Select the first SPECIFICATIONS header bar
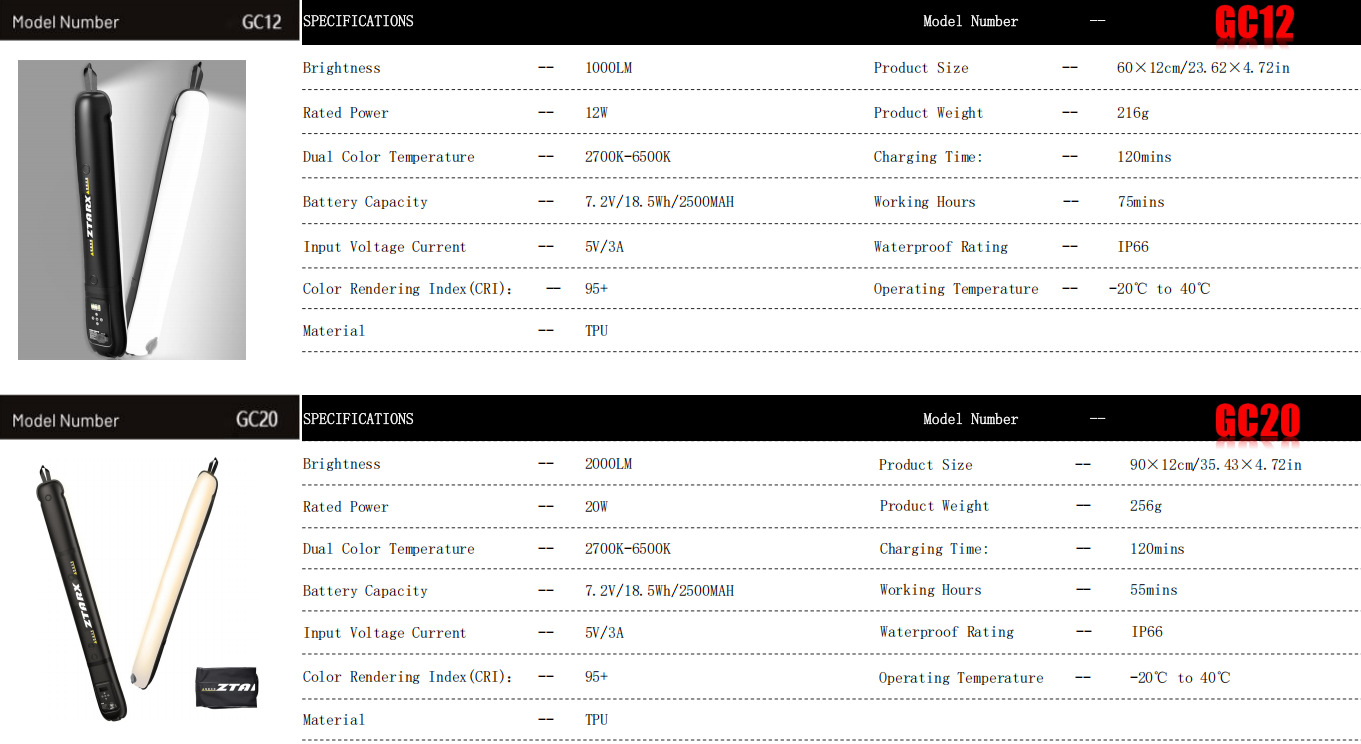Image resolution: width=1361 pixels, height=744 pixels. 830,22
